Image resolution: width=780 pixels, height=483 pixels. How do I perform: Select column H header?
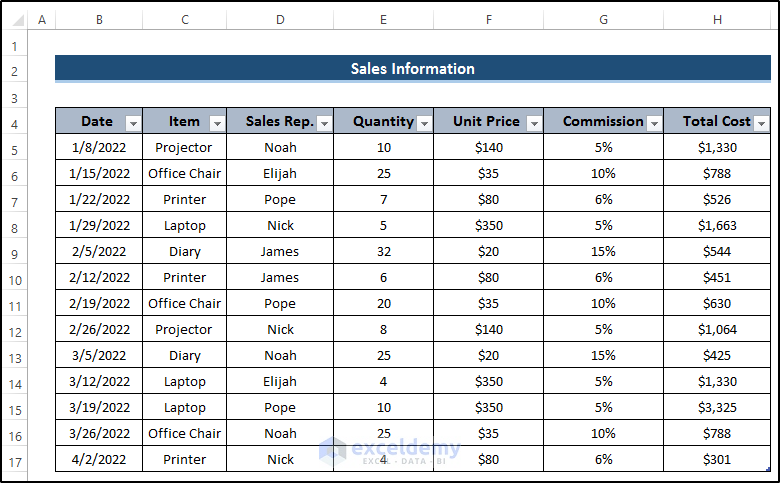pyautogui.click(x=717, y=19)
